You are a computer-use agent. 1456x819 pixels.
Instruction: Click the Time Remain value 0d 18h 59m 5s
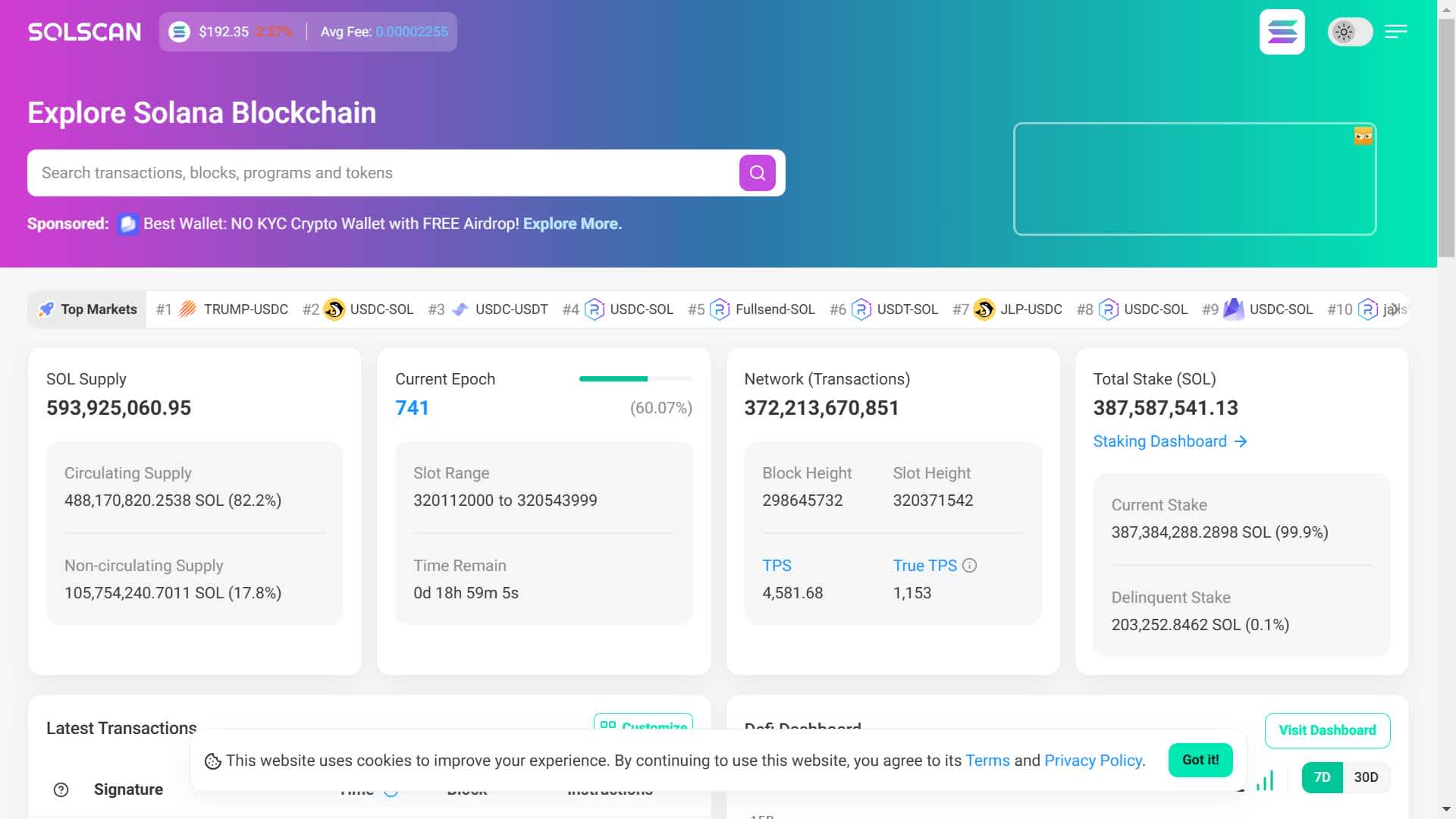point(466,593)
